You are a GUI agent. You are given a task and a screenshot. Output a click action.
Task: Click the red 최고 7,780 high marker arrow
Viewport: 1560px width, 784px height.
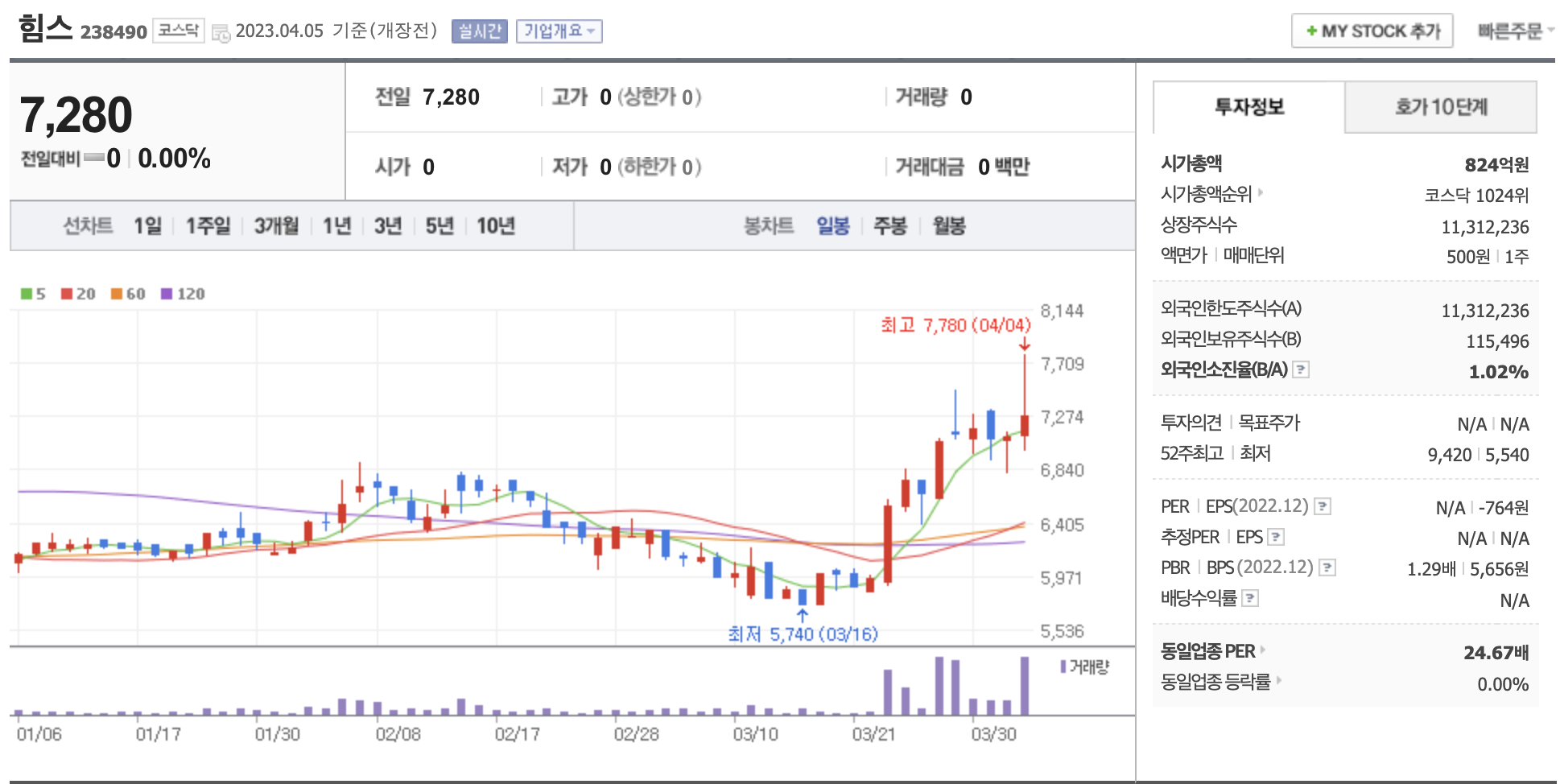click(x=1024, y=345)
